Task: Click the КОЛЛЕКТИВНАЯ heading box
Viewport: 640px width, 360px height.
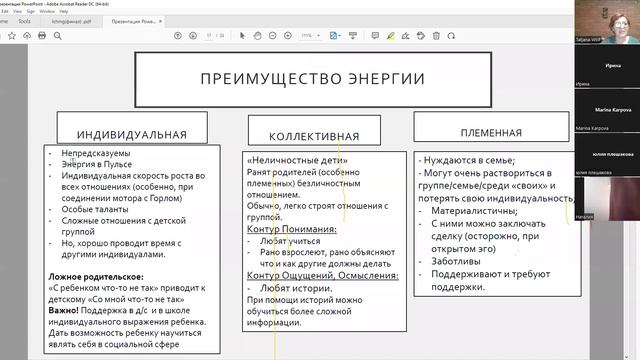Action: click(x=314, y=130)
